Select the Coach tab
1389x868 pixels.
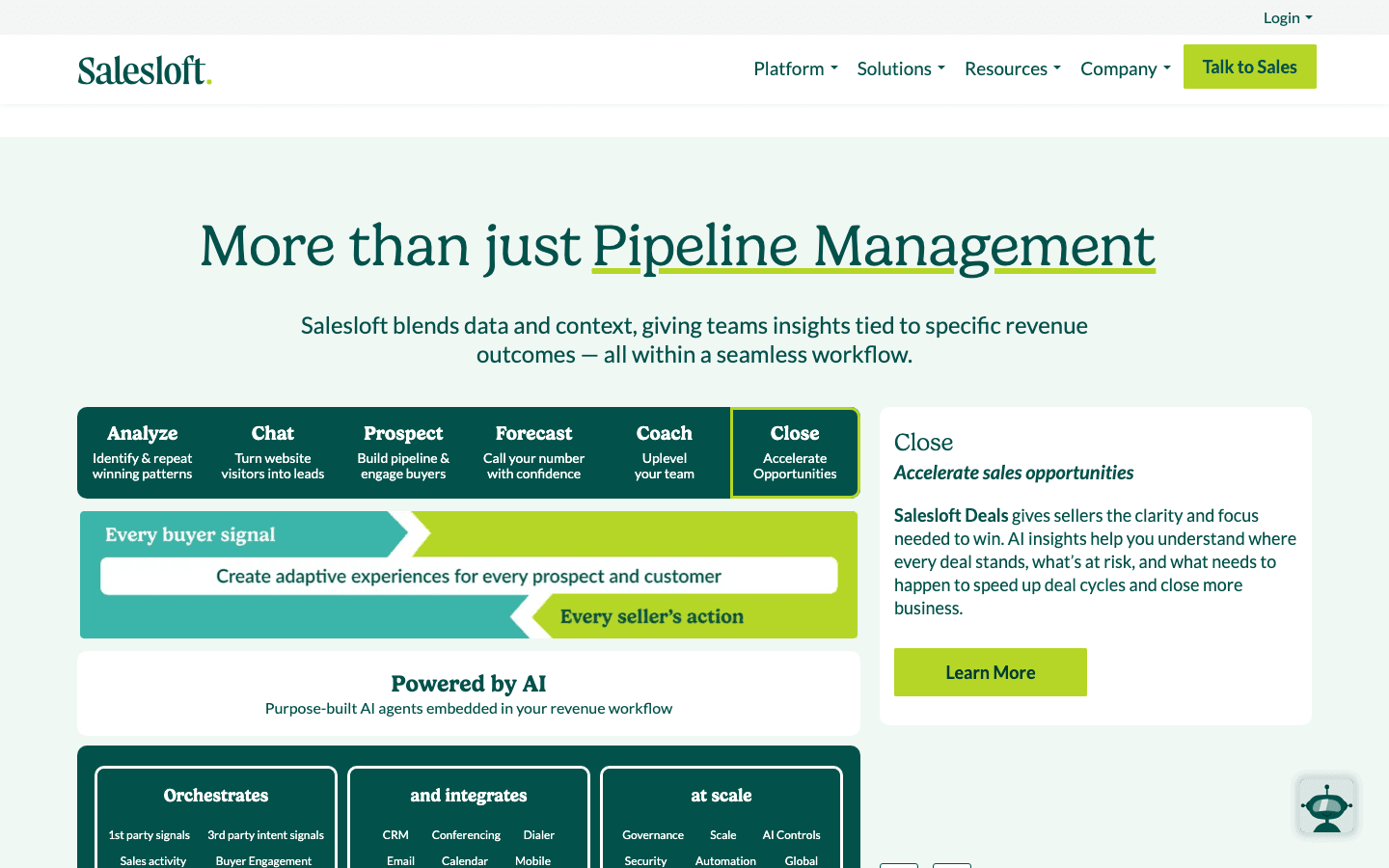[x=665, y=452]
